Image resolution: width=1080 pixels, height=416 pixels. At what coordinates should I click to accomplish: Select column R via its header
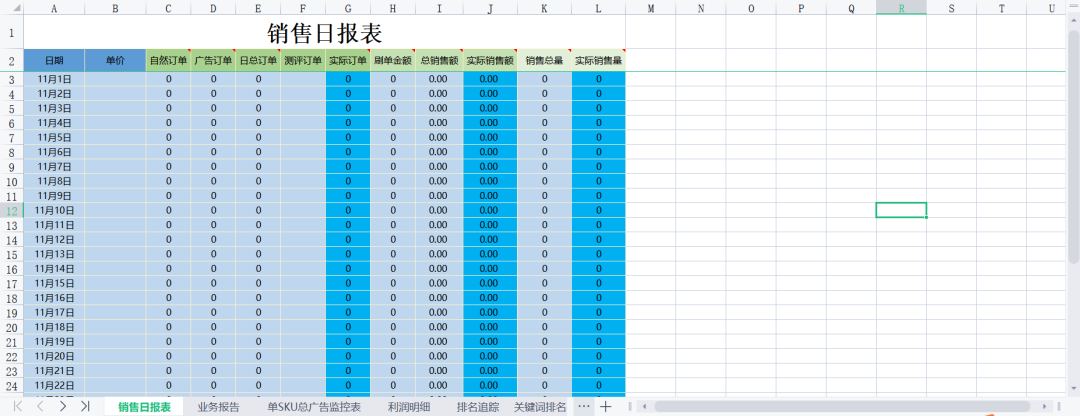(901, 8)
